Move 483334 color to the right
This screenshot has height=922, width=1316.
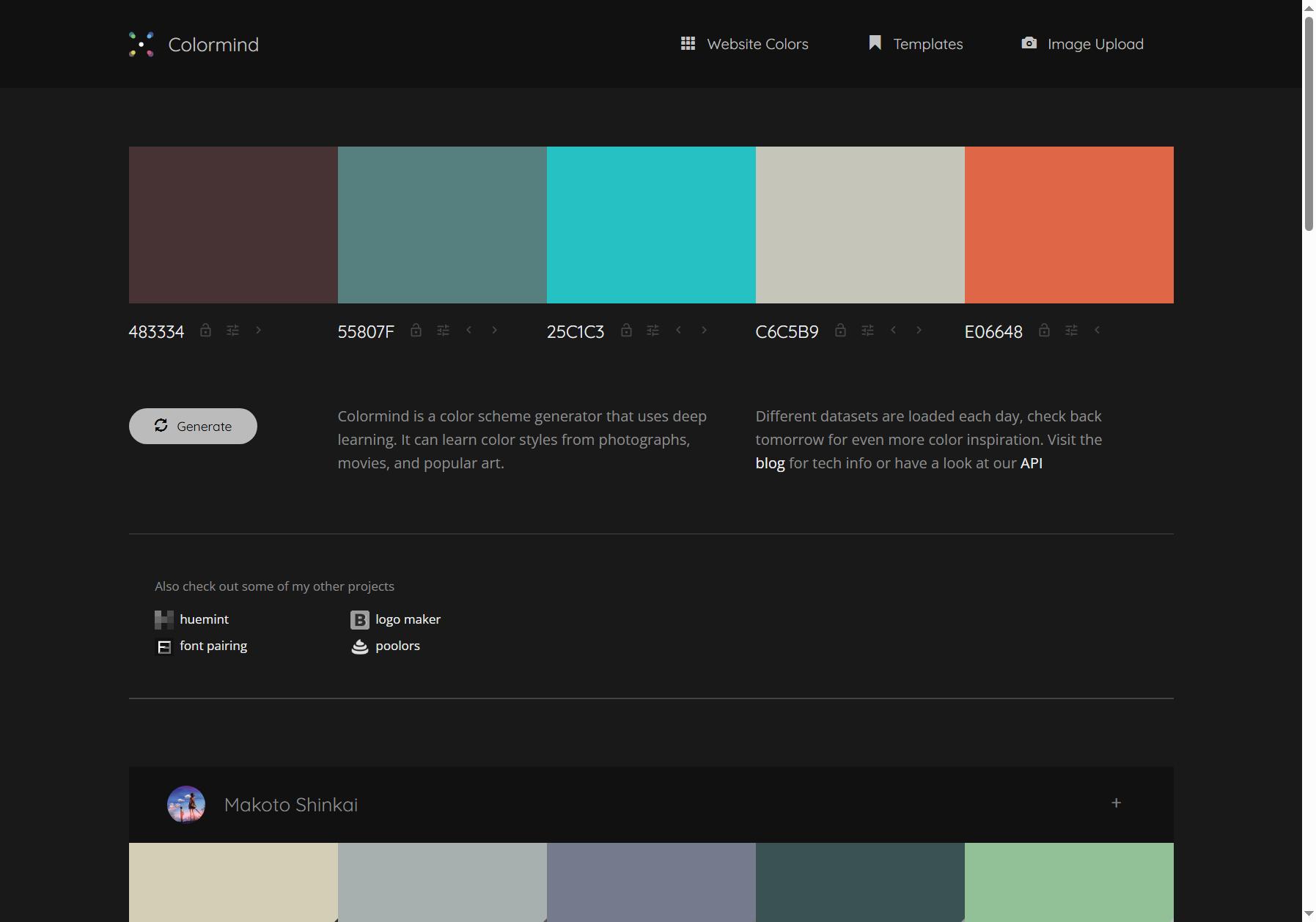tap(258, 330)
